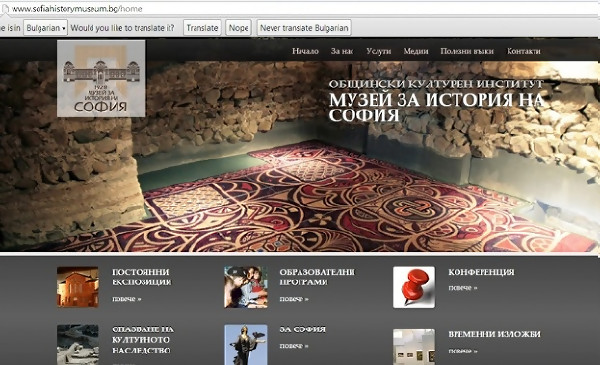600x365 pixels.
Task: Click the Временни изложби heading
Action: tap(494, 334)
